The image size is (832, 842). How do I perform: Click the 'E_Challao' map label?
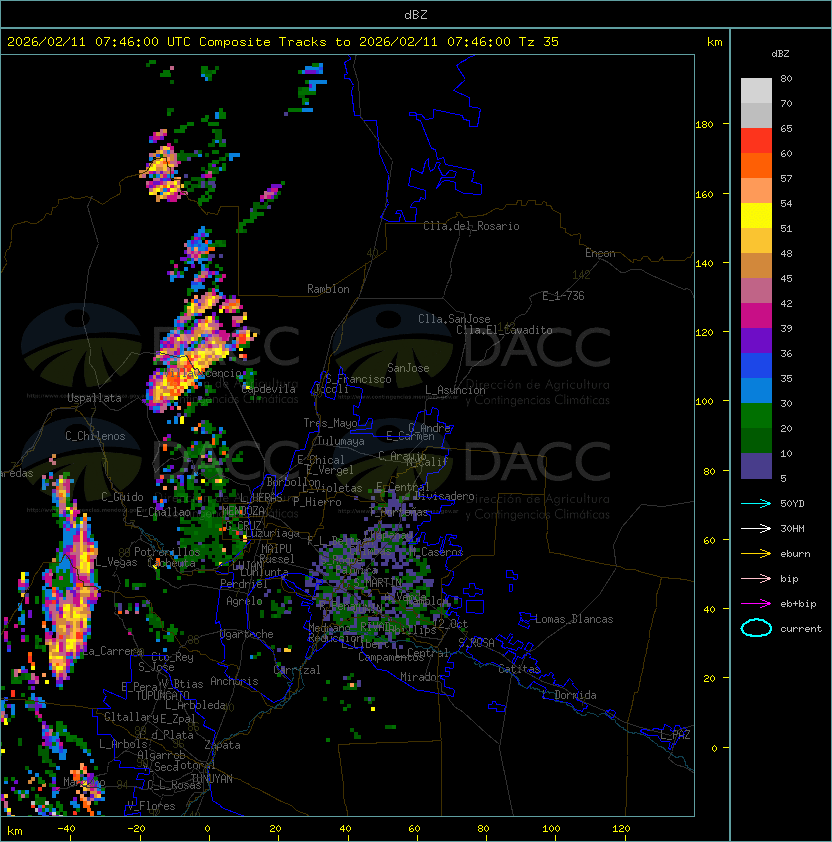pos(163,512)
